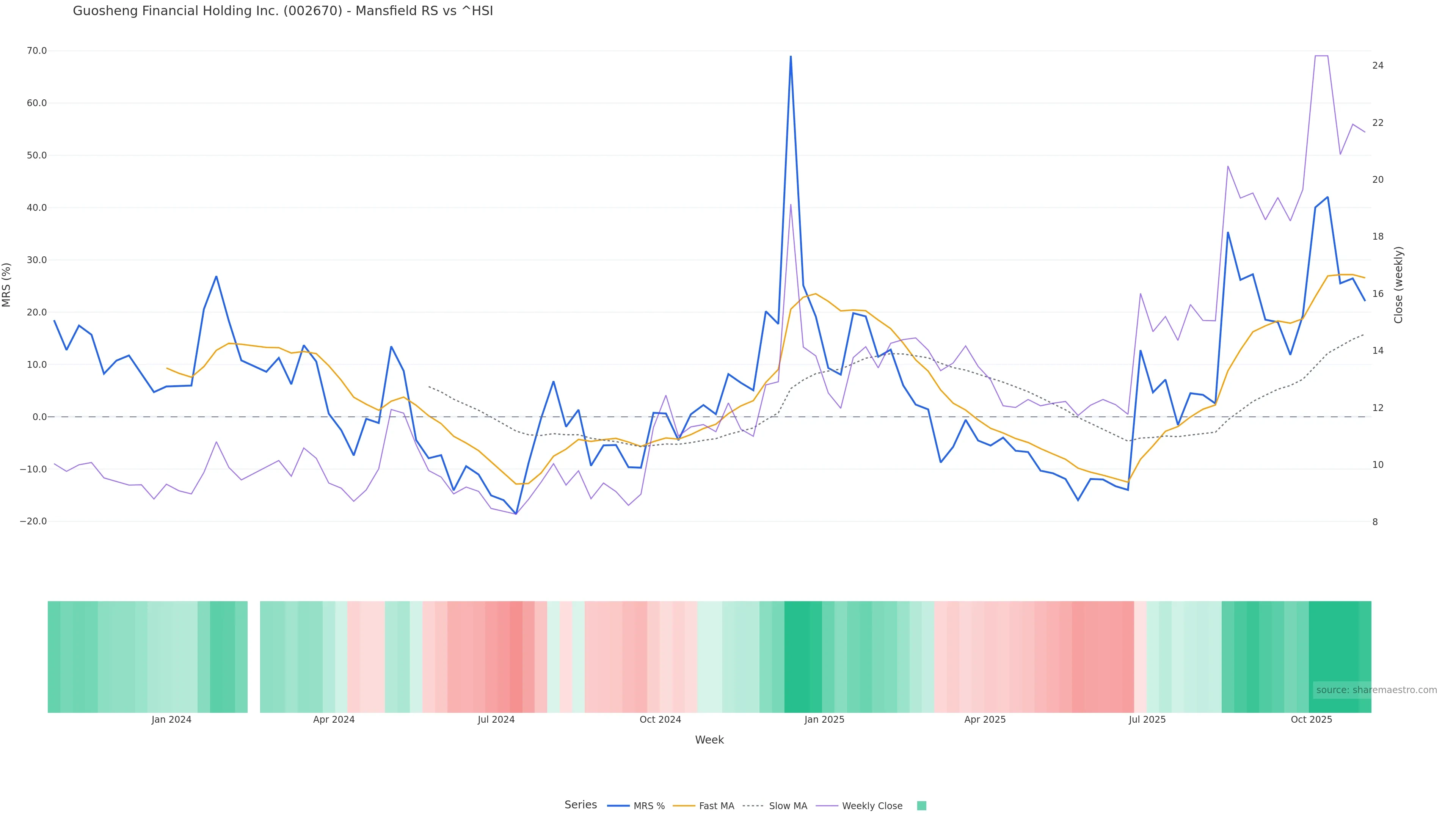This screenshot has width=1456, height=819.
Task: Click the Jul 2024 x-axis label
Action: point(496,720)
